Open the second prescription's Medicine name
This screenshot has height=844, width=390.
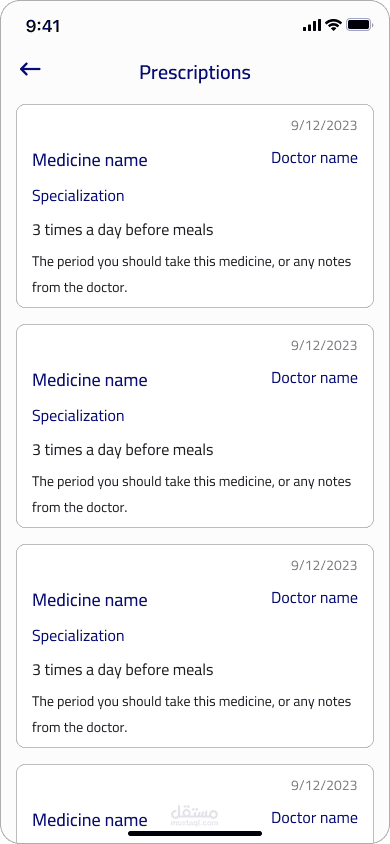coord(90,380)
